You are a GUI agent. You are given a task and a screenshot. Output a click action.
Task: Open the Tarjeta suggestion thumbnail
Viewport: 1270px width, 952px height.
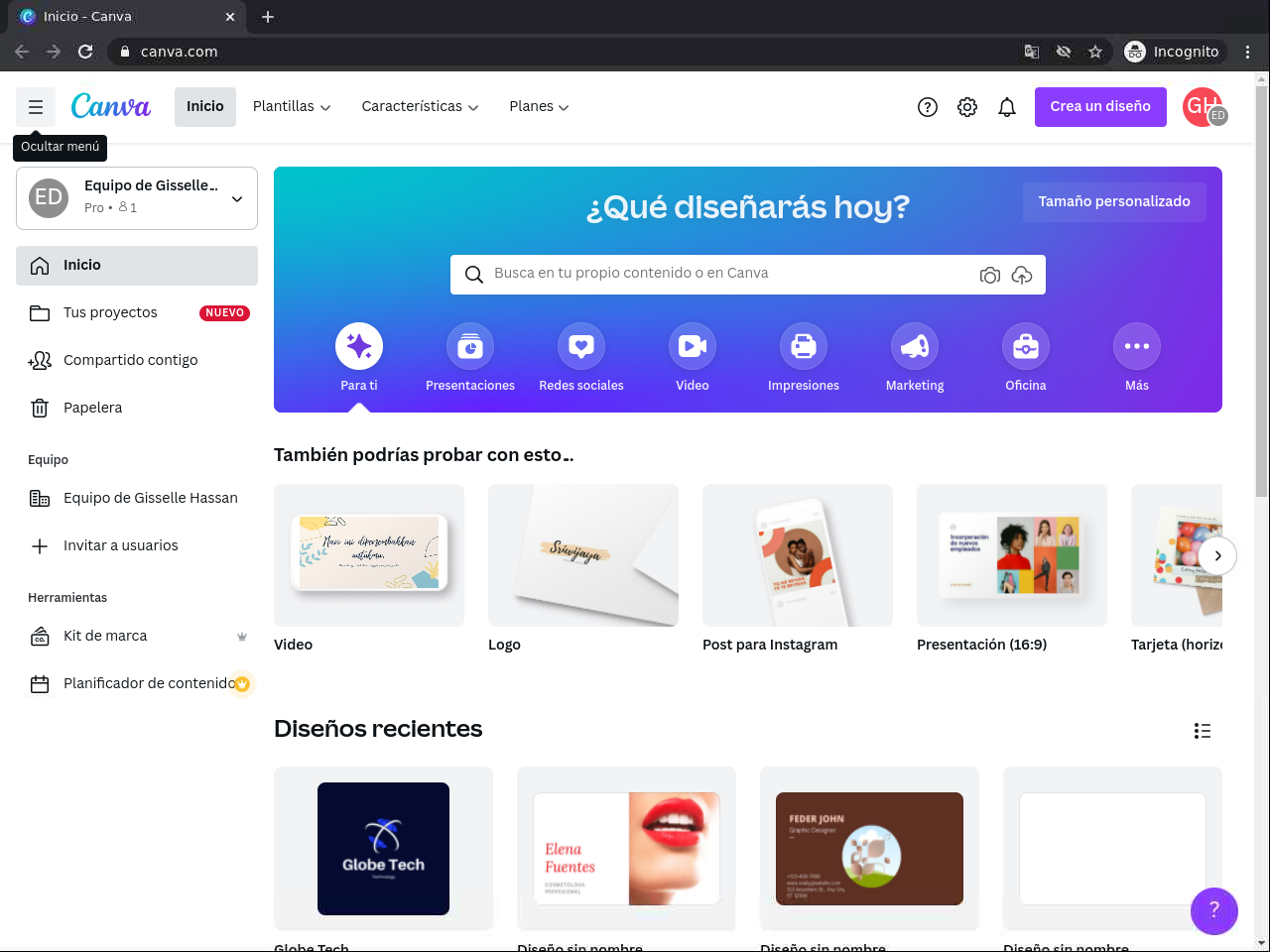point(1177,555)
